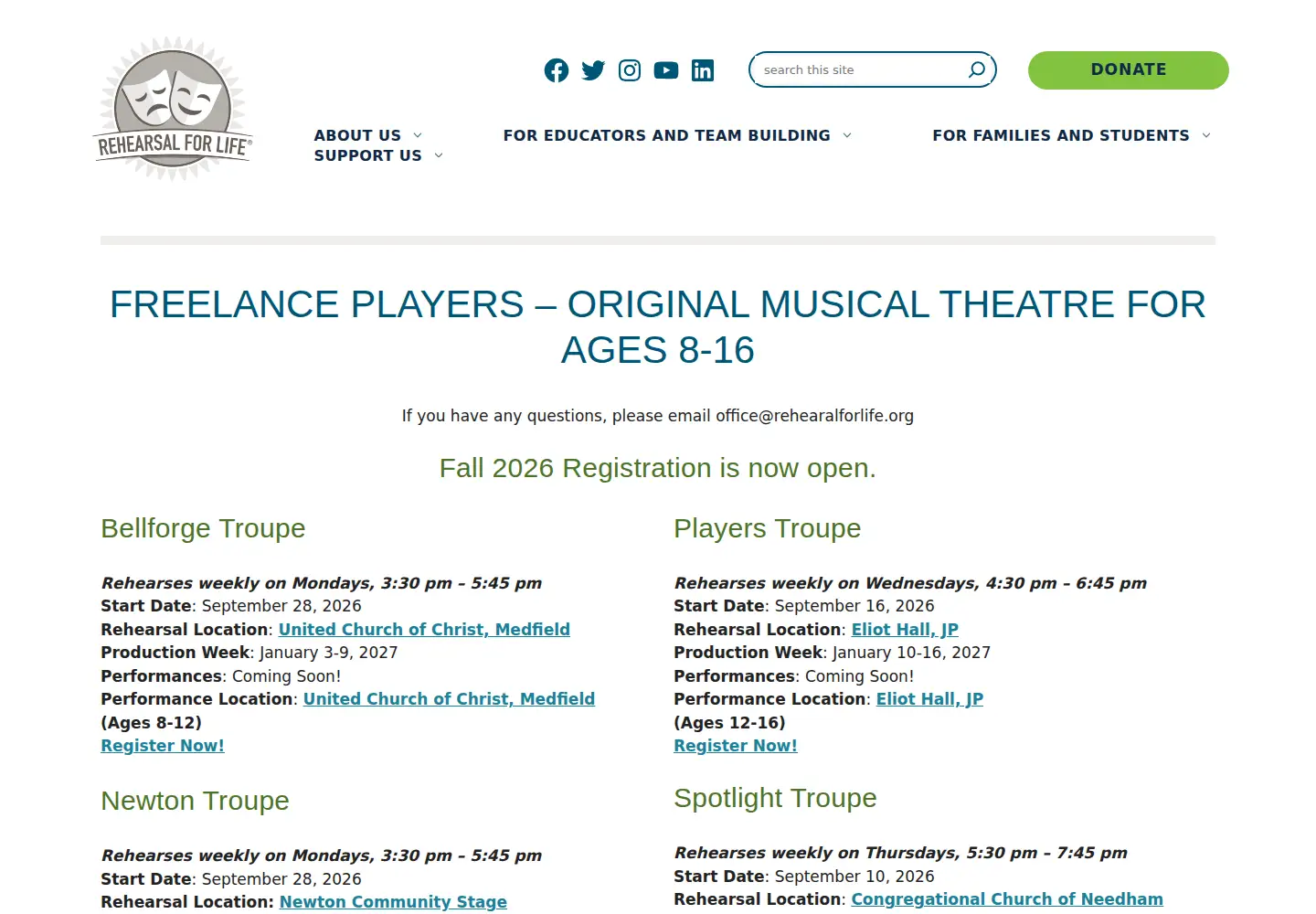The image size is (1316, 914).
Task: Open the LinkedIn social icon
Action: 703,70
